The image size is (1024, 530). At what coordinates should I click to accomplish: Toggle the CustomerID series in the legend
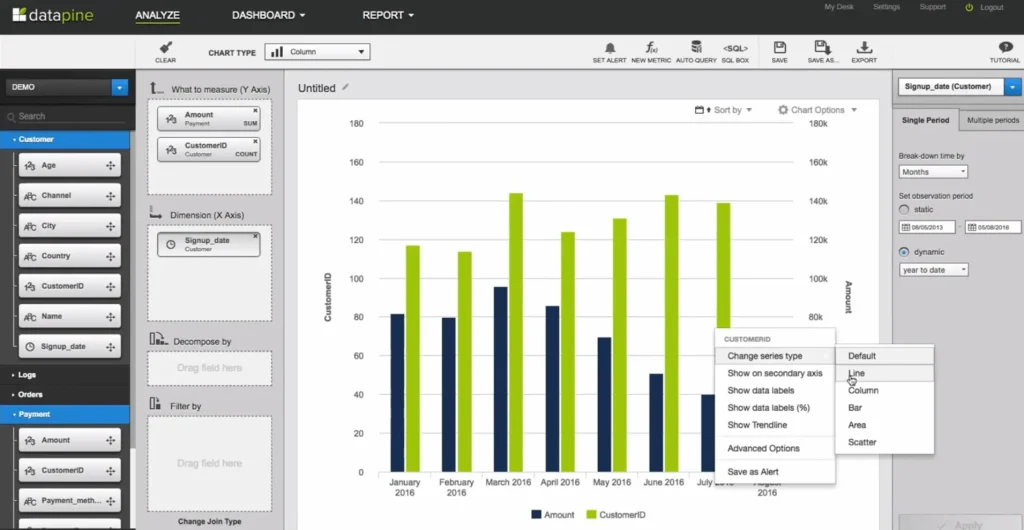coord(616,514)
